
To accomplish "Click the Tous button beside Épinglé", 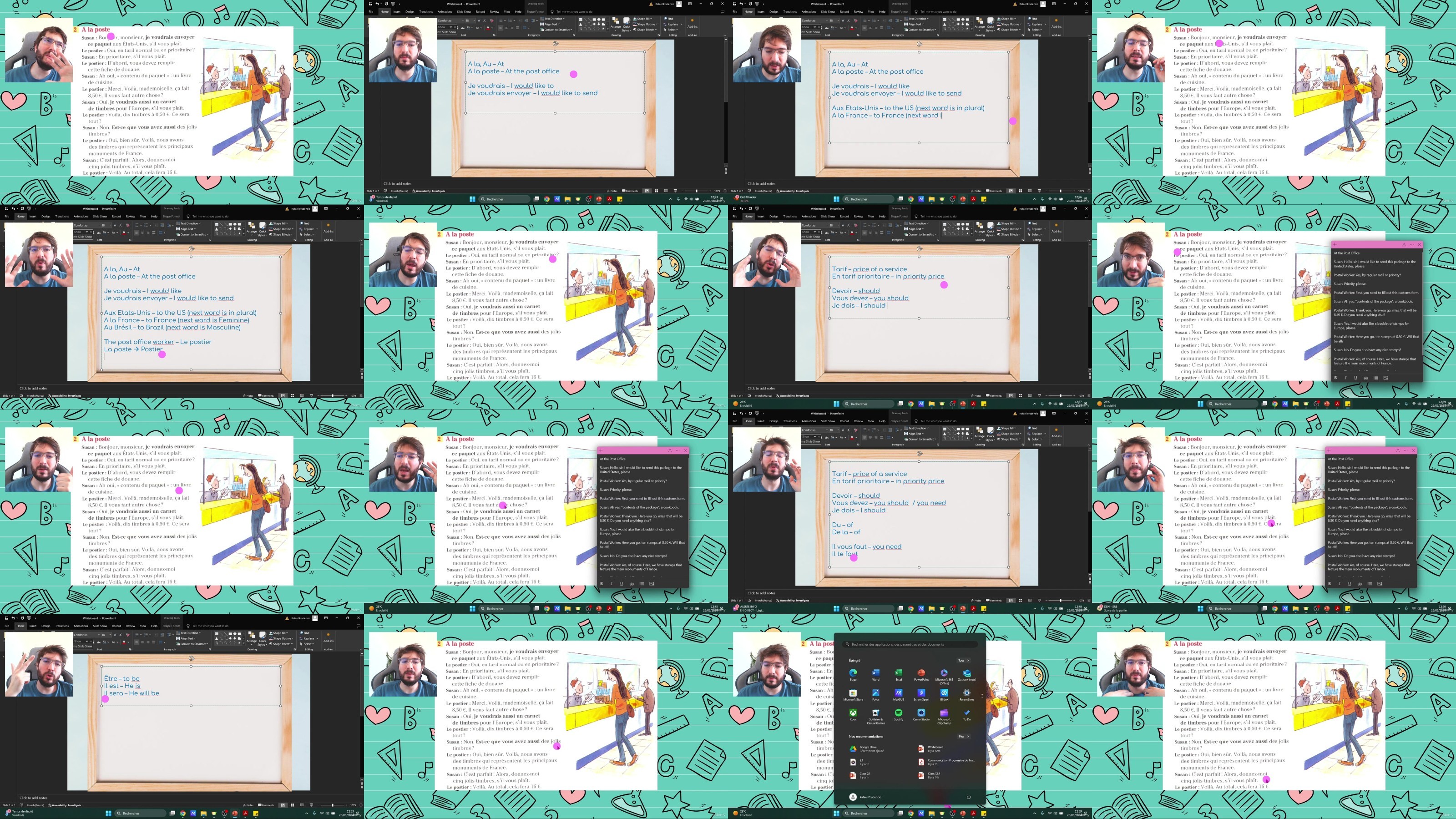I will [963, 660].
